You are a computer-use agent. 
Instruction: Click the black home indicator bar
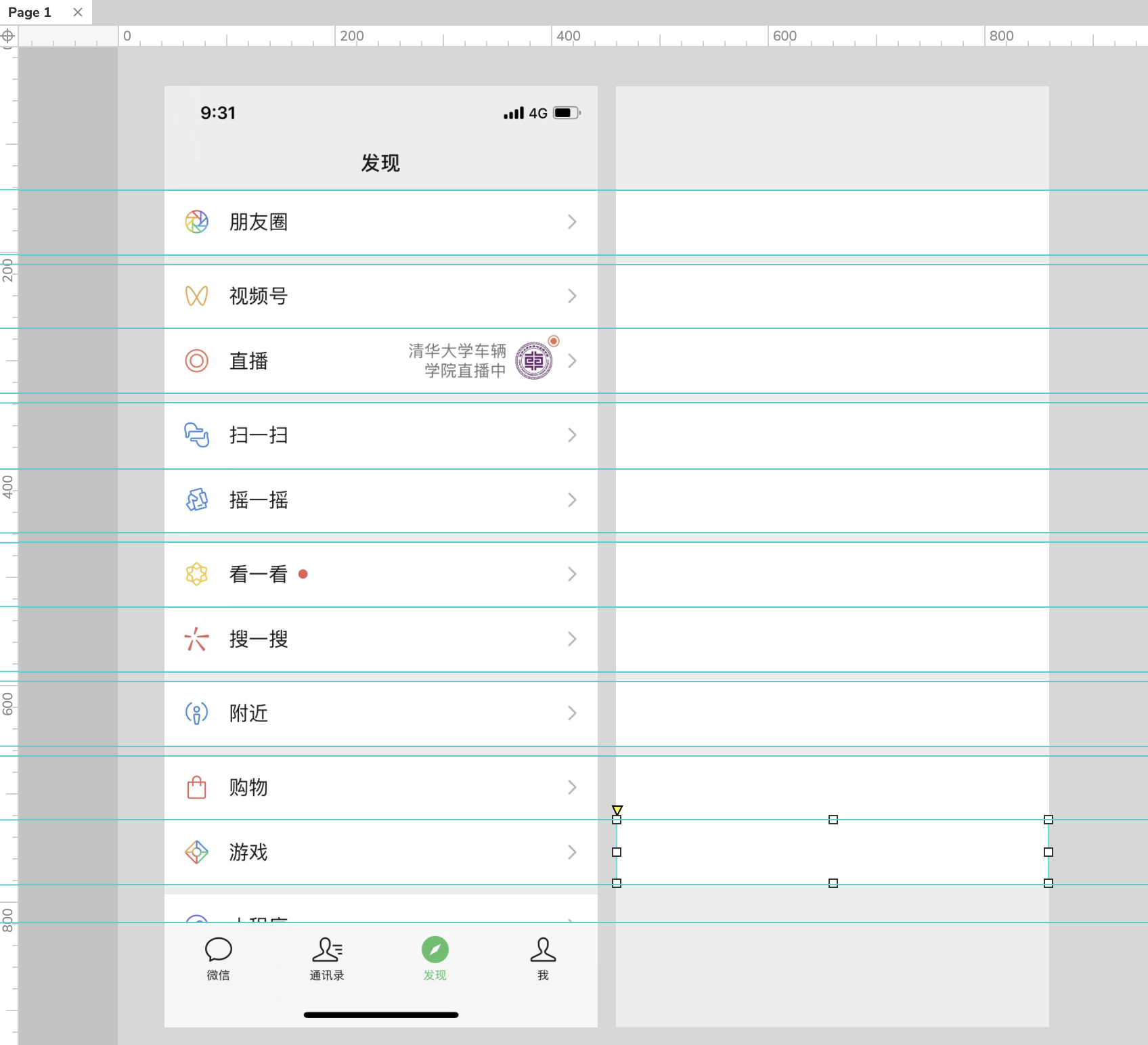(381, 1015)
